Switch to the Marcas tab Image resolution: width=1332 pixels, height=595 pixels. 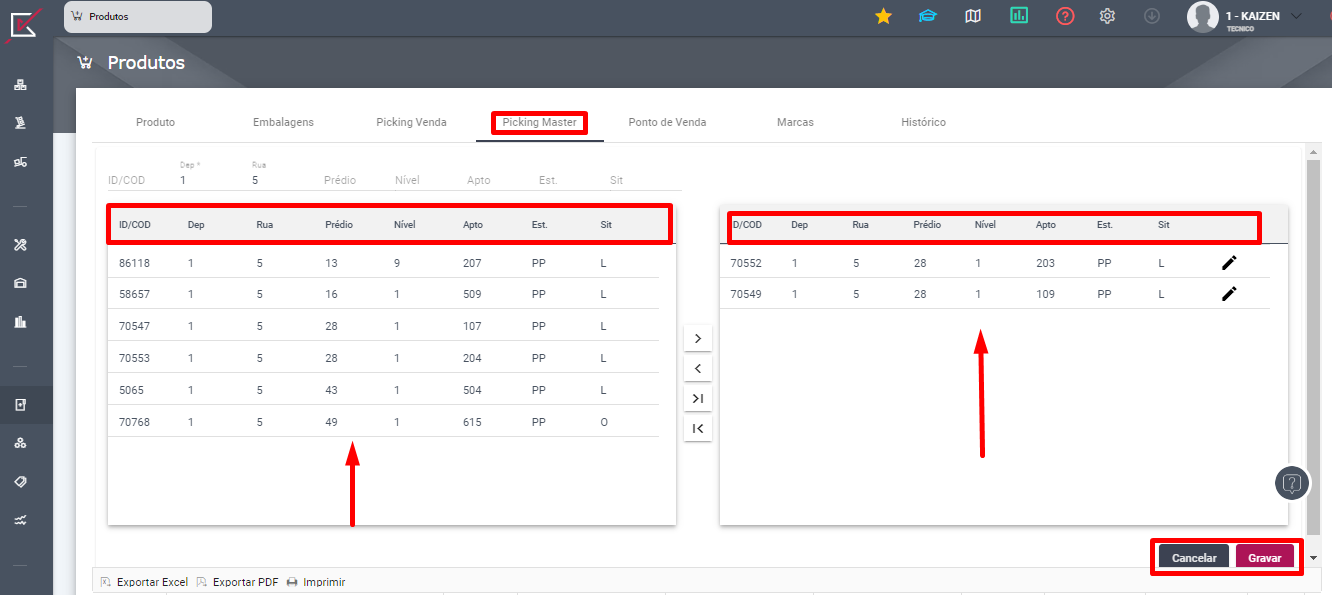[x=795, y=122]
